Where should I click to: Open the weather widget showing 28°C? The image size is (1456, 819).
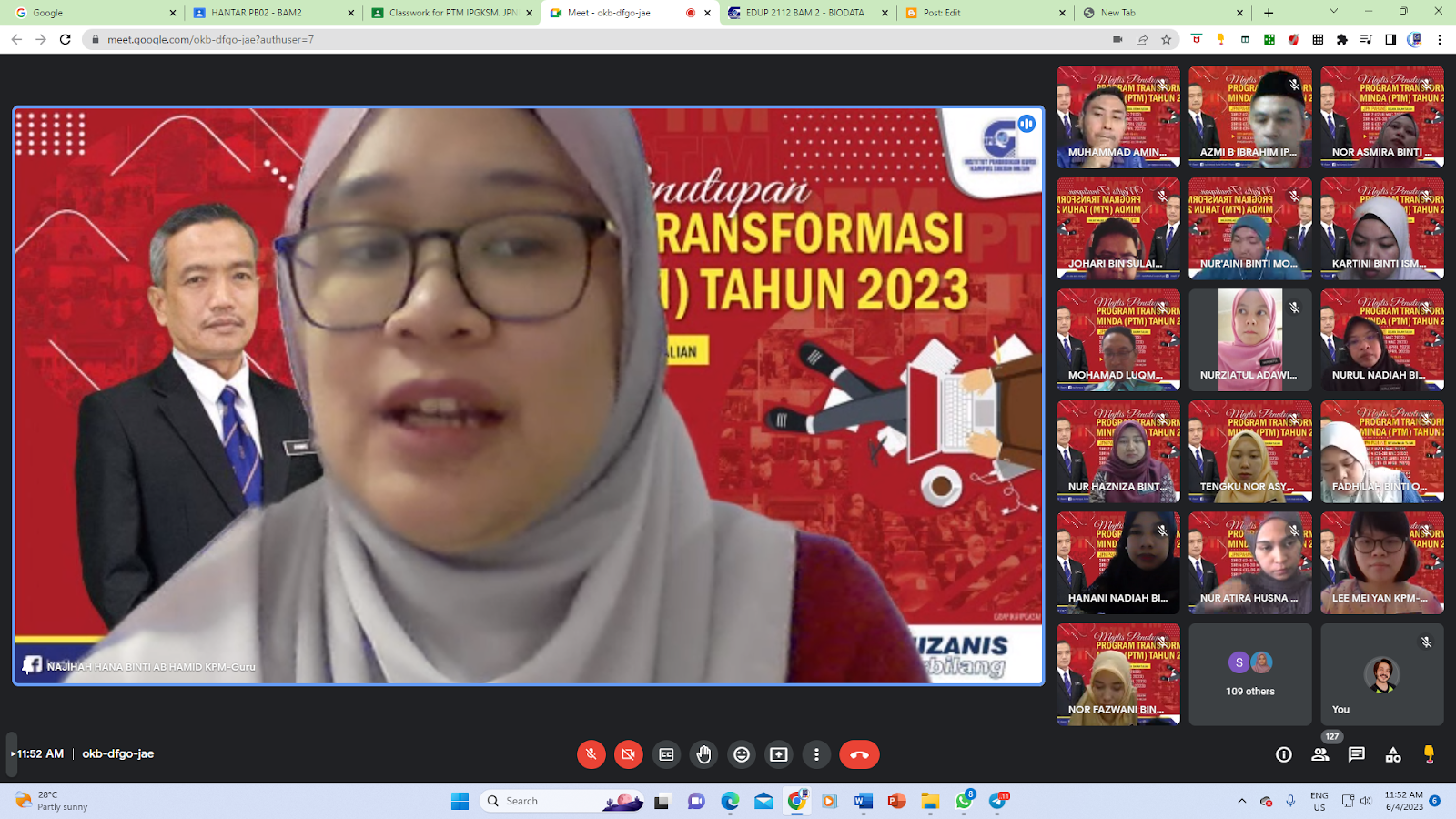[53, 801]
